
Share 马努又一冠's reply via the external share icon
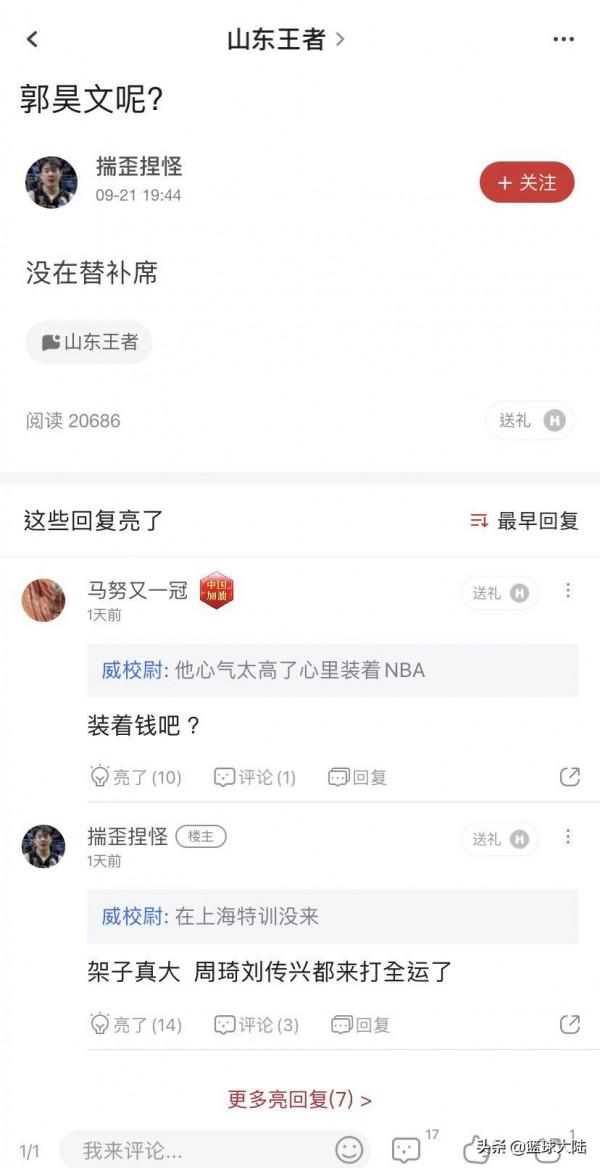coord(570,776)
